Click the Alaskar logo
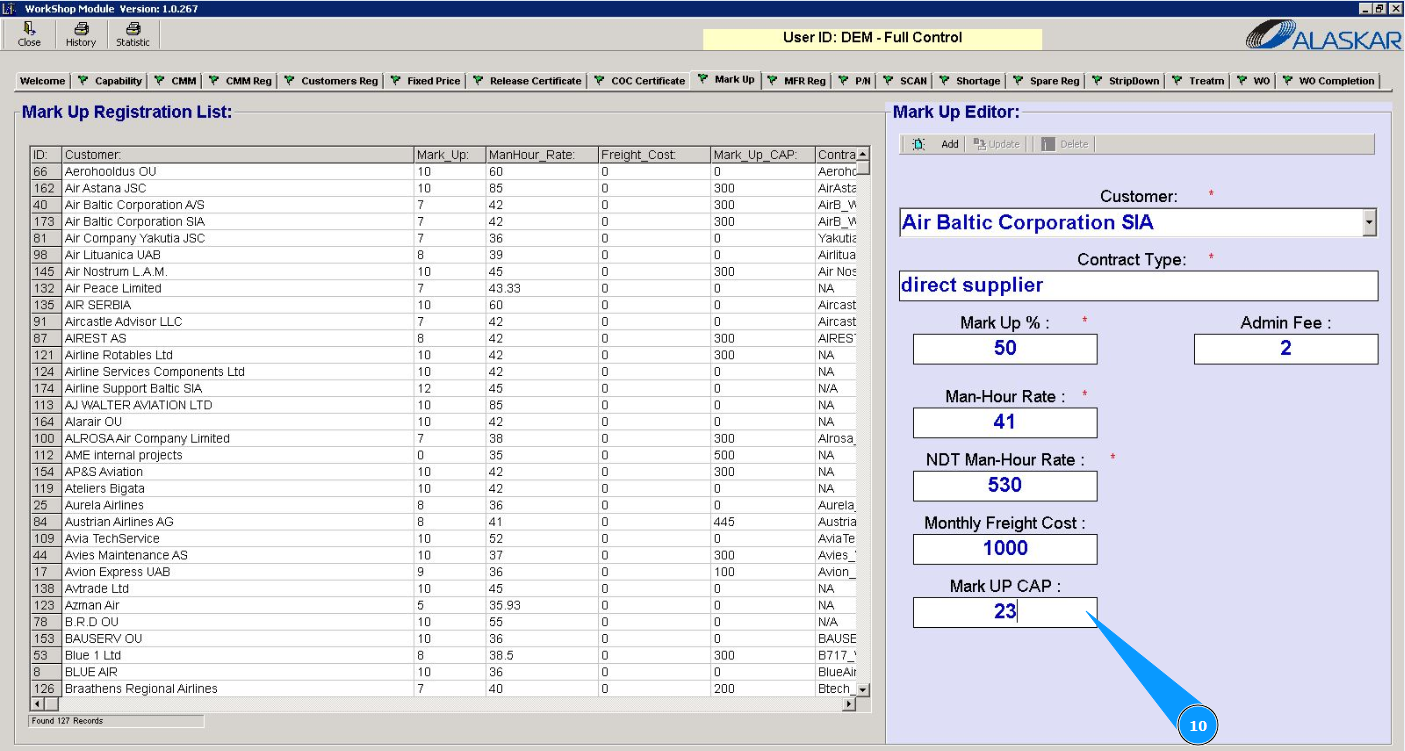This screenshot has height=751, width=1405. (1322, 35)
